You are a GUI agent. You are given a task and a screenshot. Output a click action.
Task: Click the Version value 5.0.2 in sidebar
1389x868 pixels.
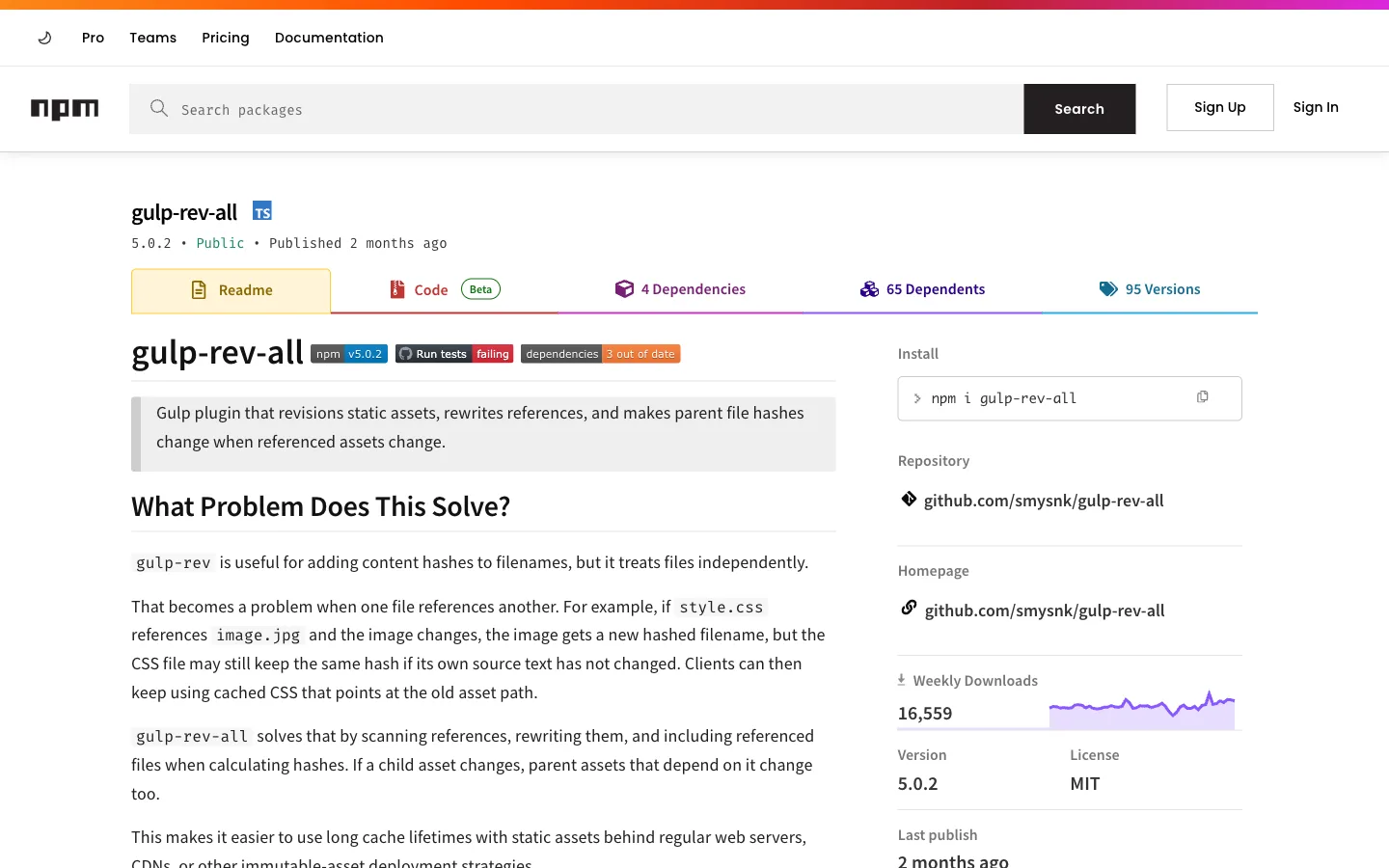coord(917,784)
